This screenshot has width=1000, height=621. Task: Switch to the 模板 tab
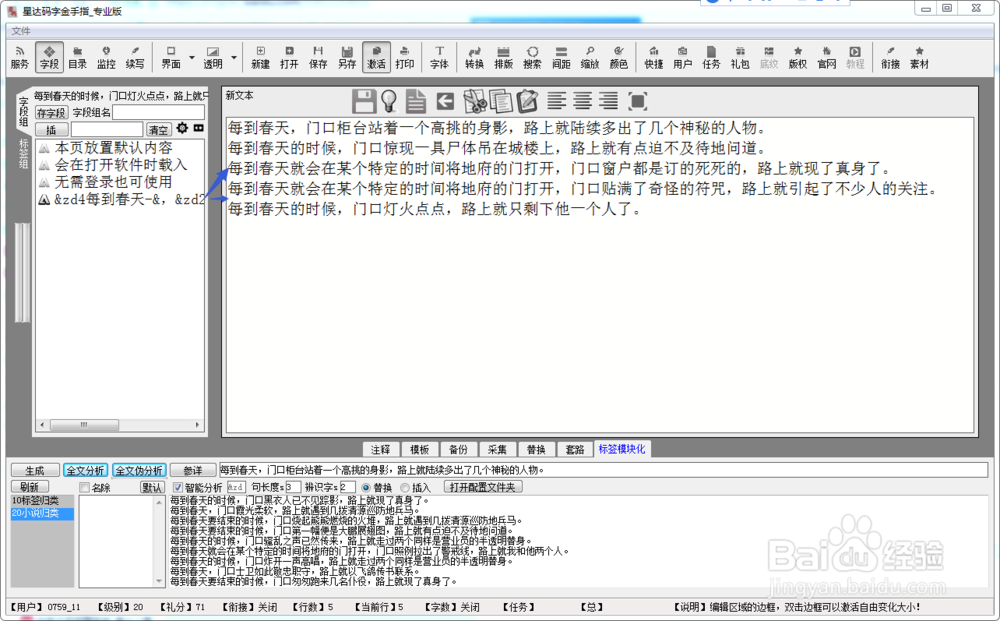point(420,449)
